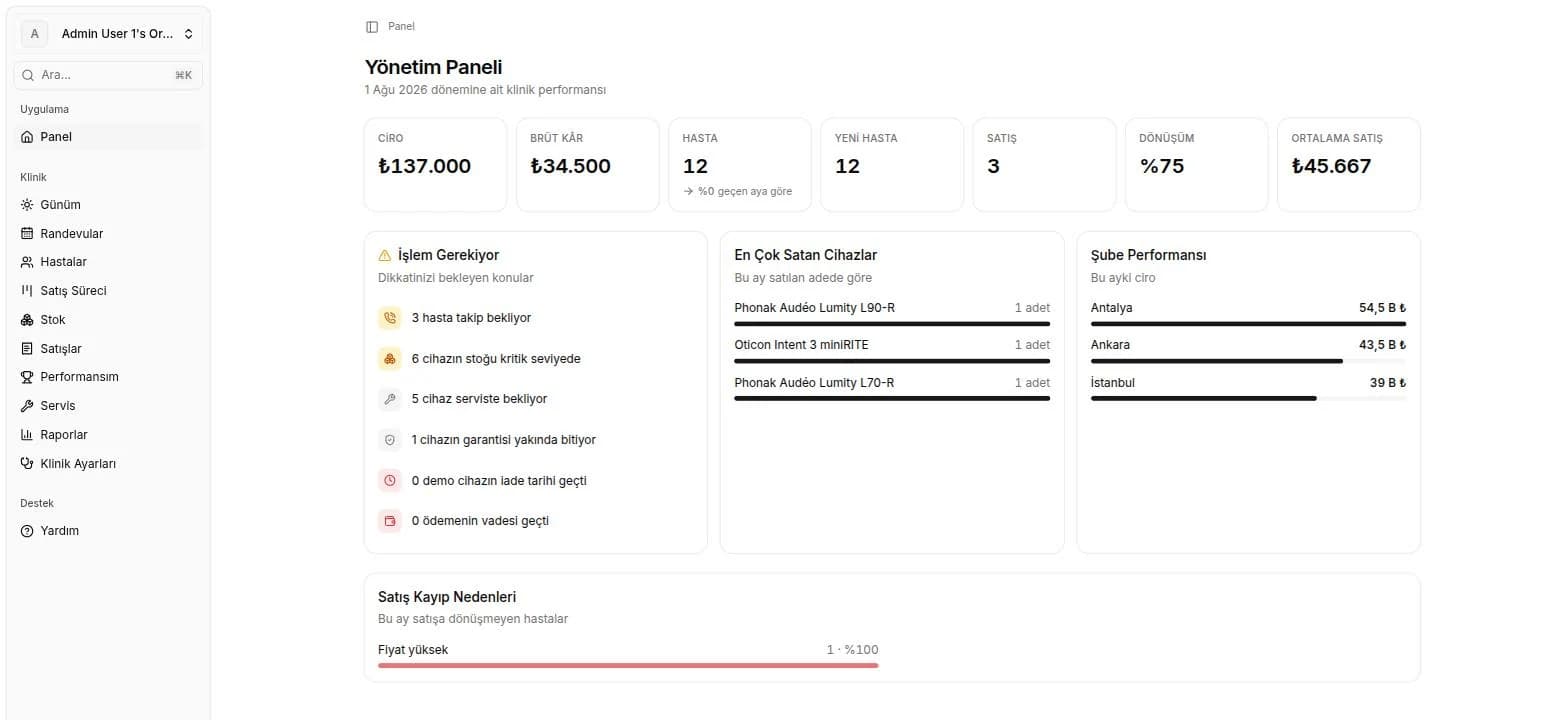Click the Günüm sun icon
The width and height of the screenshot is (1568, 720).
(27, 205)
